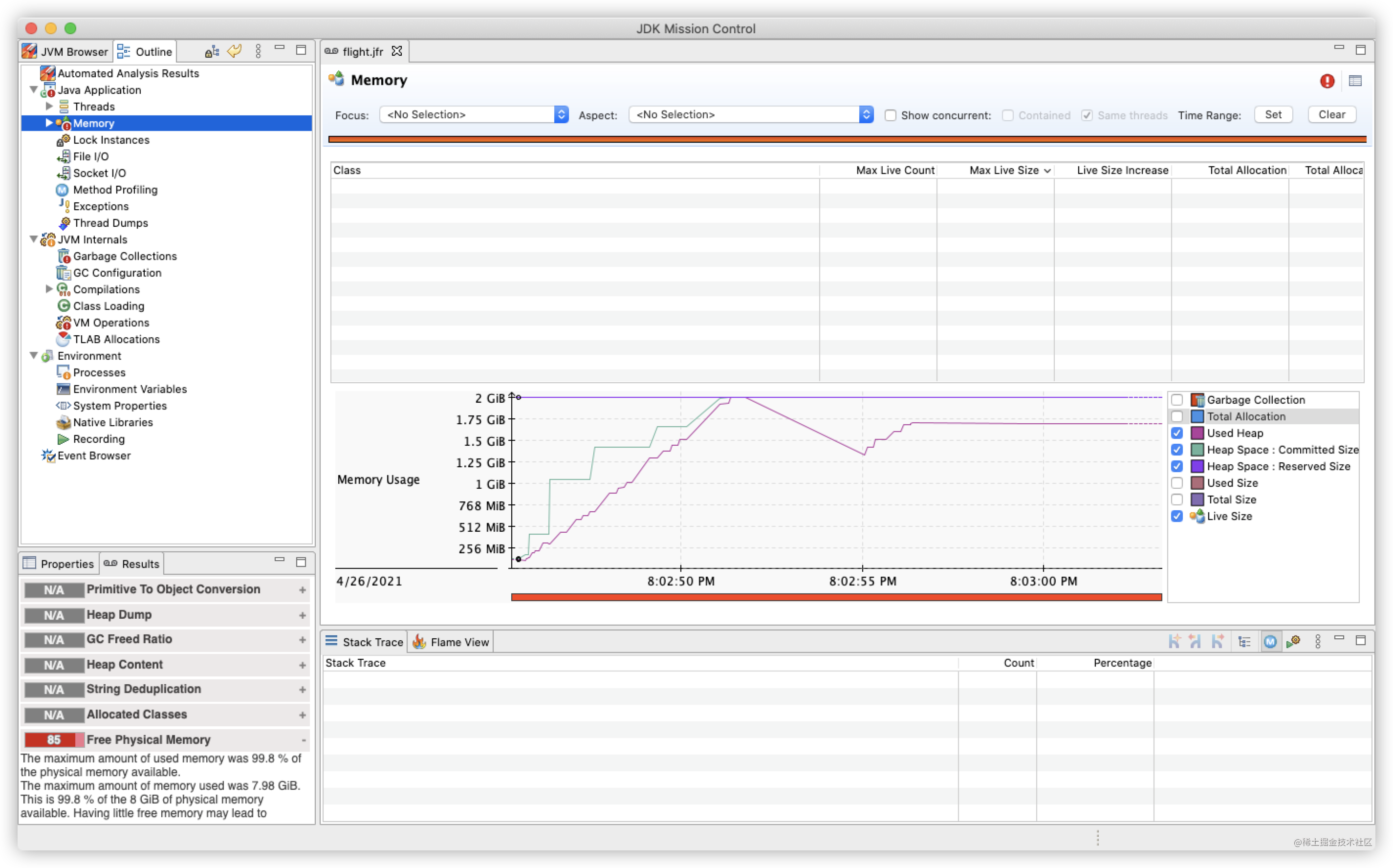The width and height of the screenshot is (1393, 868).
Task: Expand the Threads tree item
Action: click(x=49, y=106)
